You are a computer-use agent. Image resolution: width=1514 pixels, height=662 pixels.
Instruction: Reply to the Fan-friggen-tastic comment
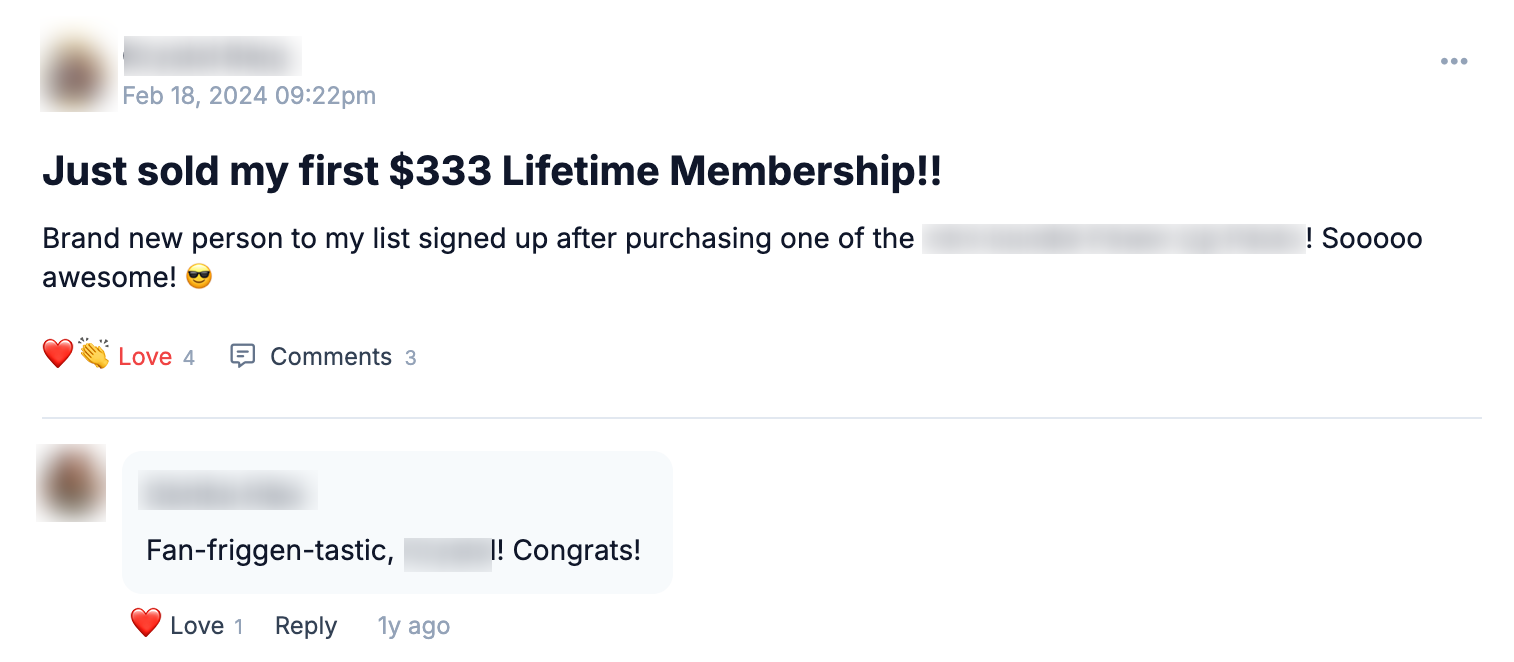[306, 626]
